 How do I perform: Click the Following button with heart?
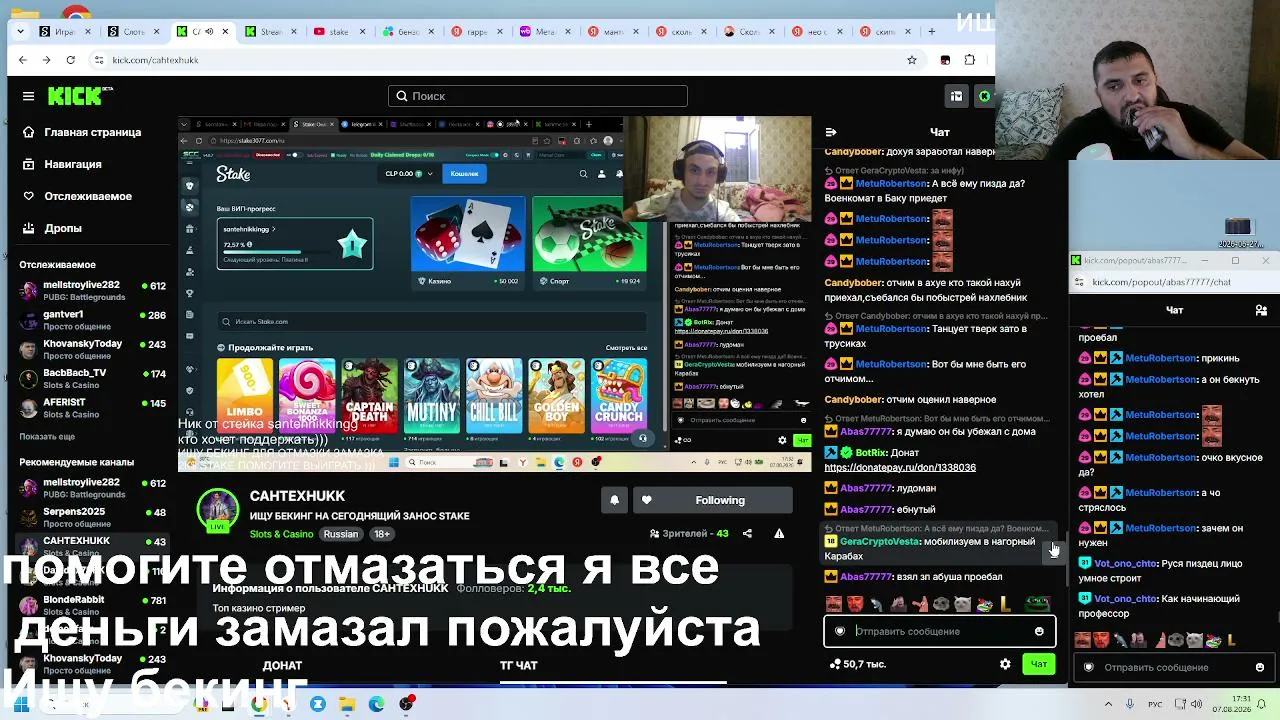pos(712,500)
